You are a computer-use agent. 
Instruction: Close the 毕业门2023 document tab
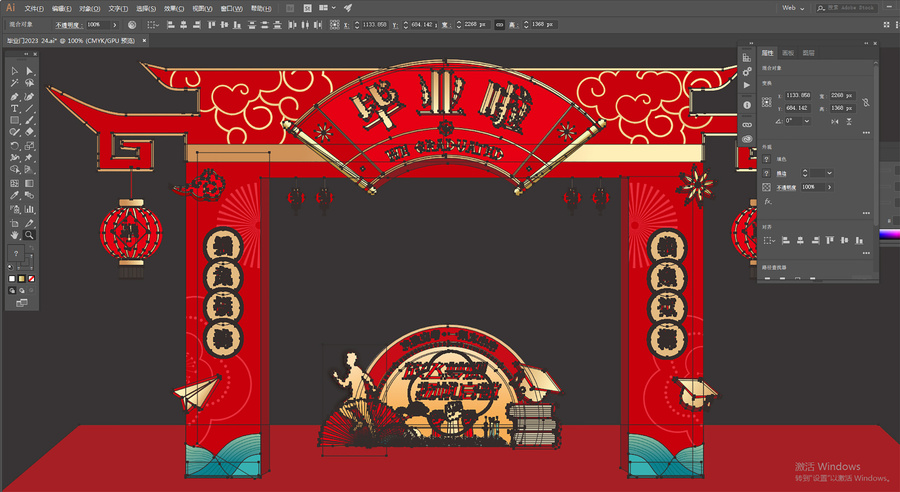pyautogui.click(x=144, y=40)
